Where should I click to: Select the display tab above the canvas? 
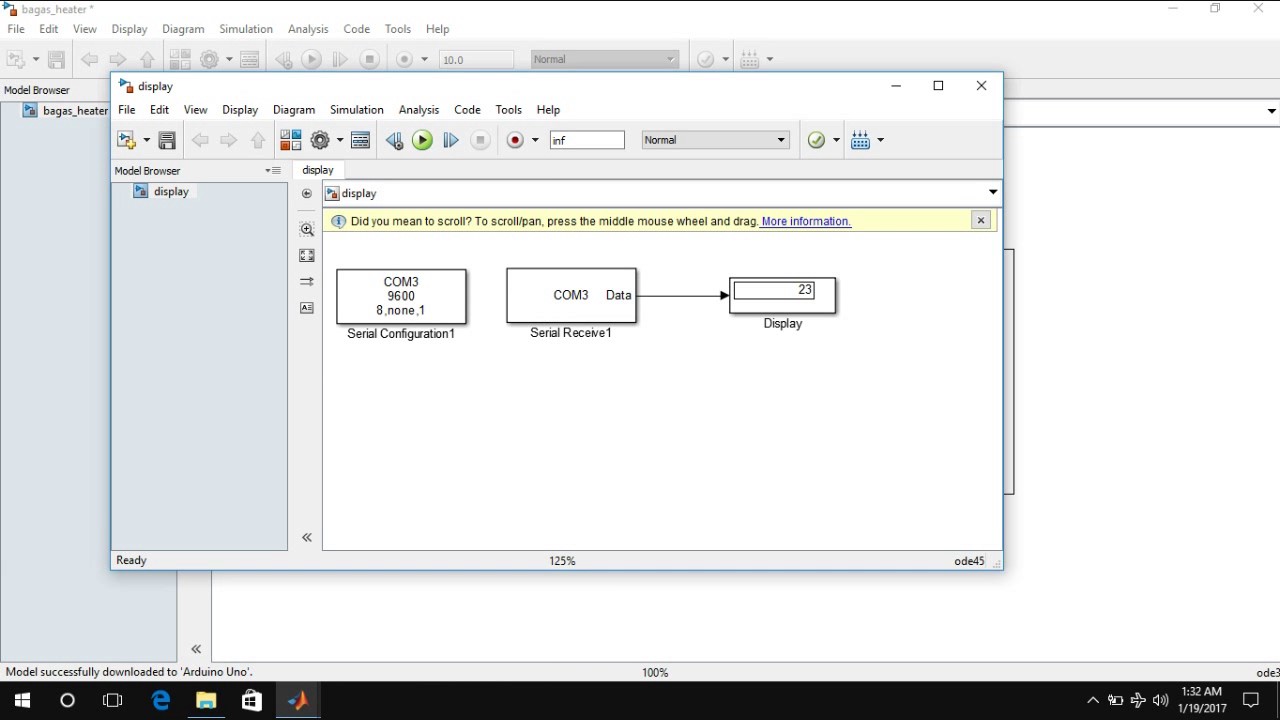[318, 170]
